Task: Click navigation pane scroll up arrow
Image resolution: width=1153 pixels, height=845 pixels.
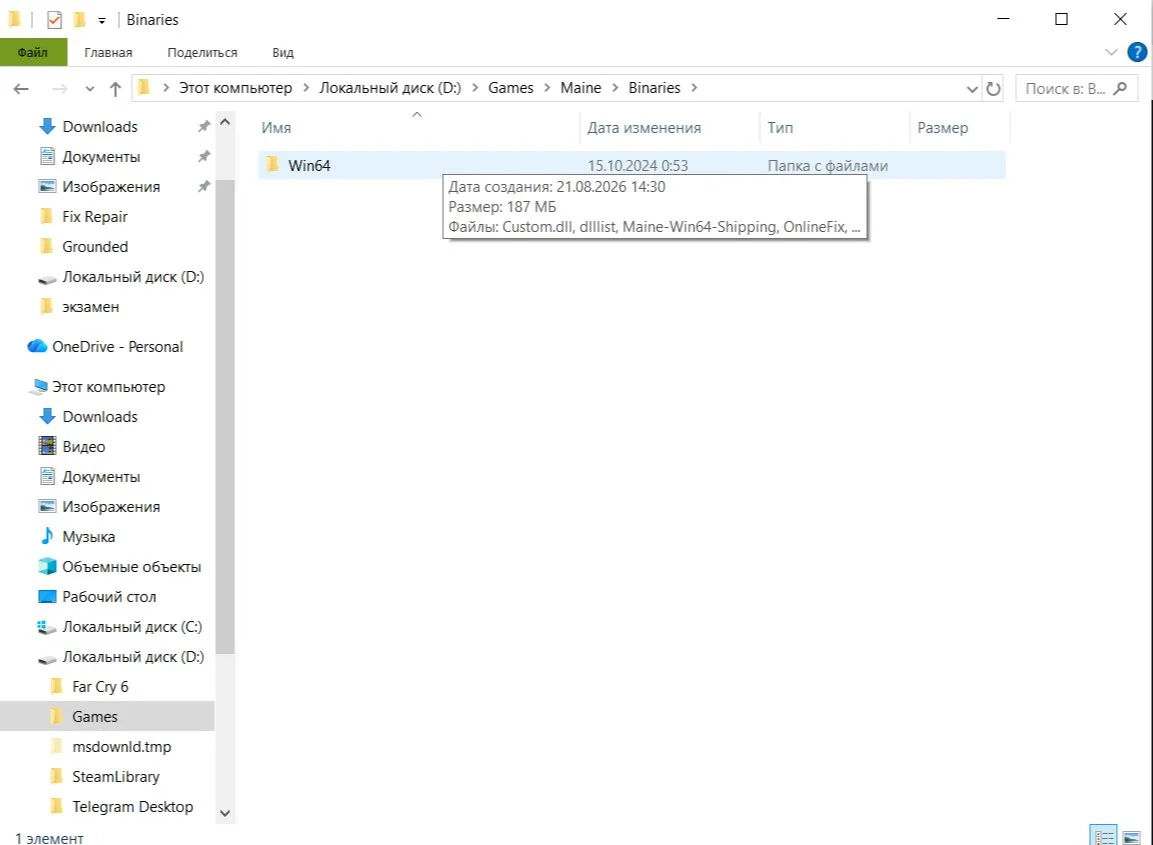Action: (x=225, y=122)
